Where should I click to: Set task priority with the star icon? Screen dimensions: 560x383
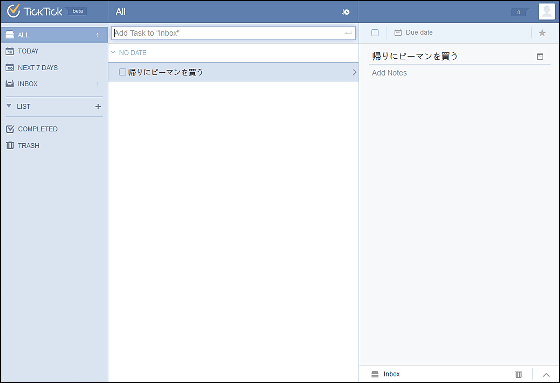[542, 33]
